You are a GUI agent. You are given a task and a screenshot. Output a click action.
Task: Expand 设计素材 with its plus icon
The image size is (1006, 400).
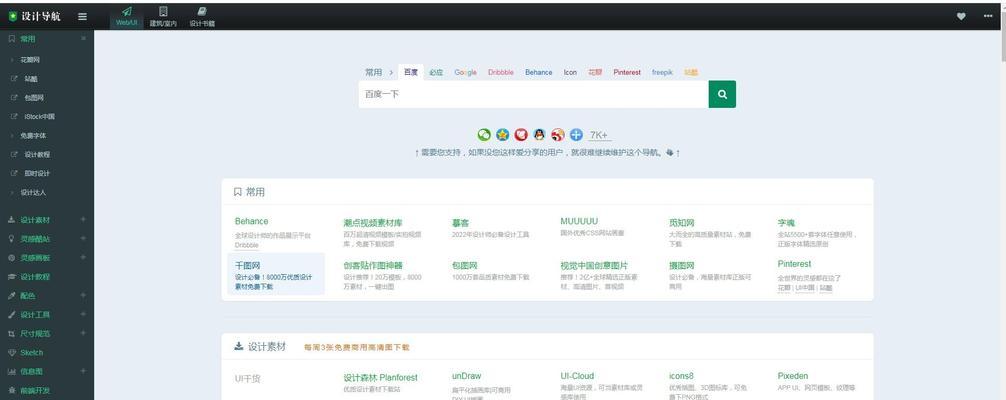(x=83, y=220)
